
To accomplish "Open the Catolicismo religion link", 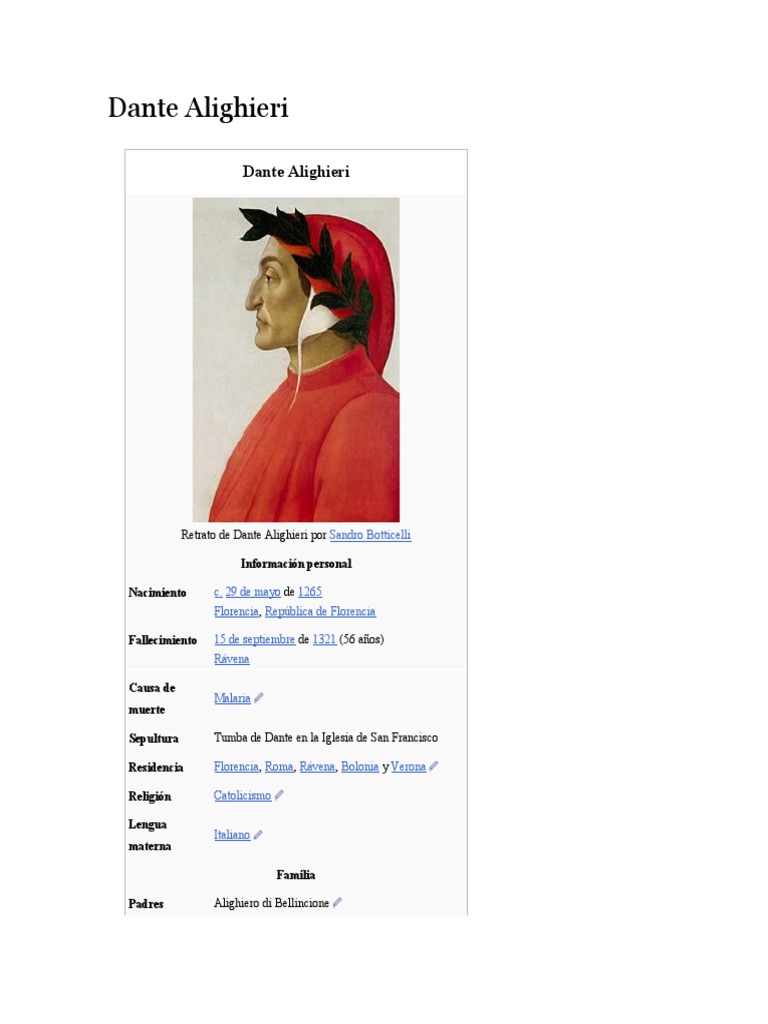I will [x=242, y=795].
